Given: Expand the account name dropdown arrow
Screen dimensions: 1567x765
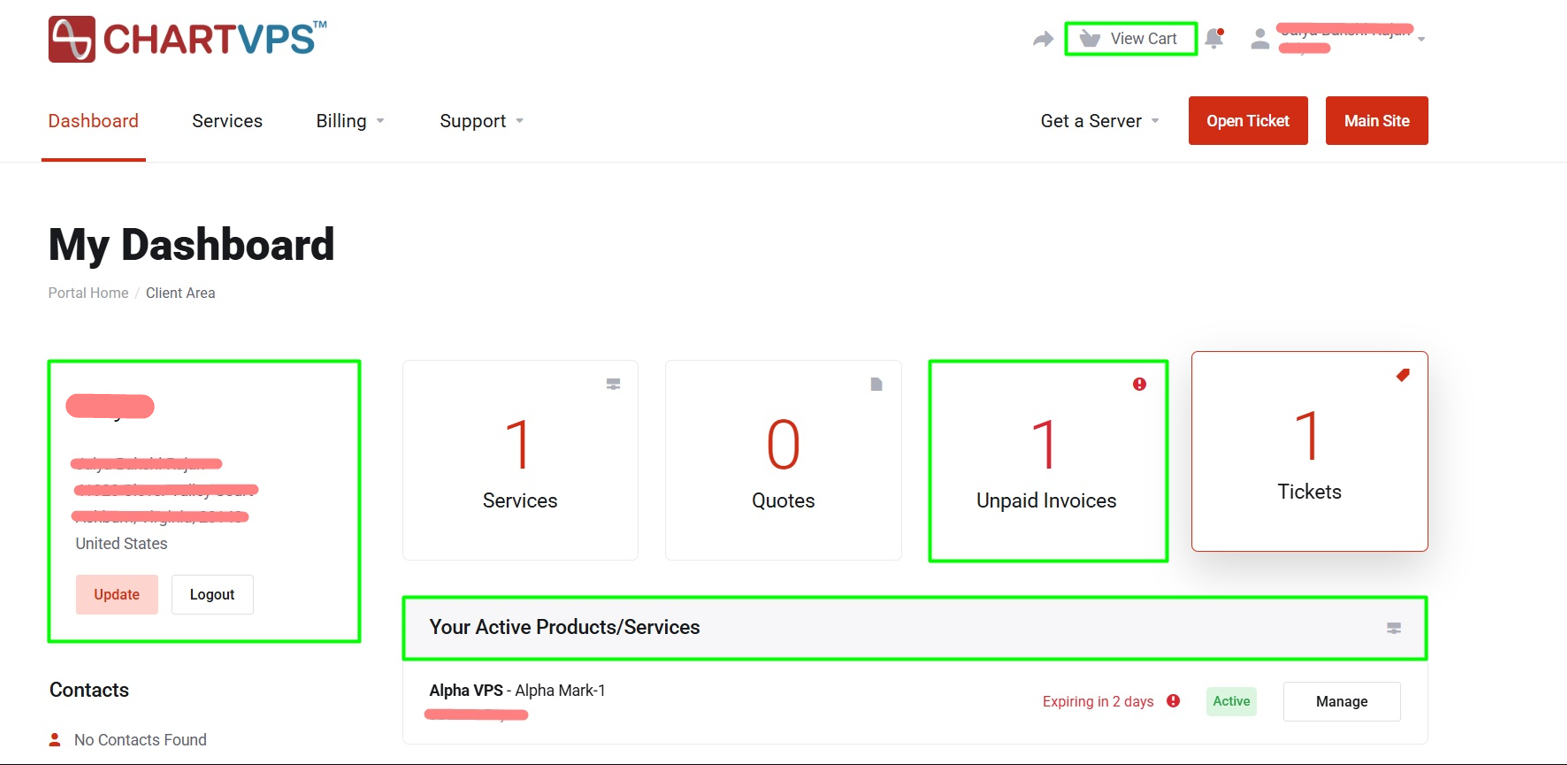Looking at the screenshot, I should (x=1422, y=40).
